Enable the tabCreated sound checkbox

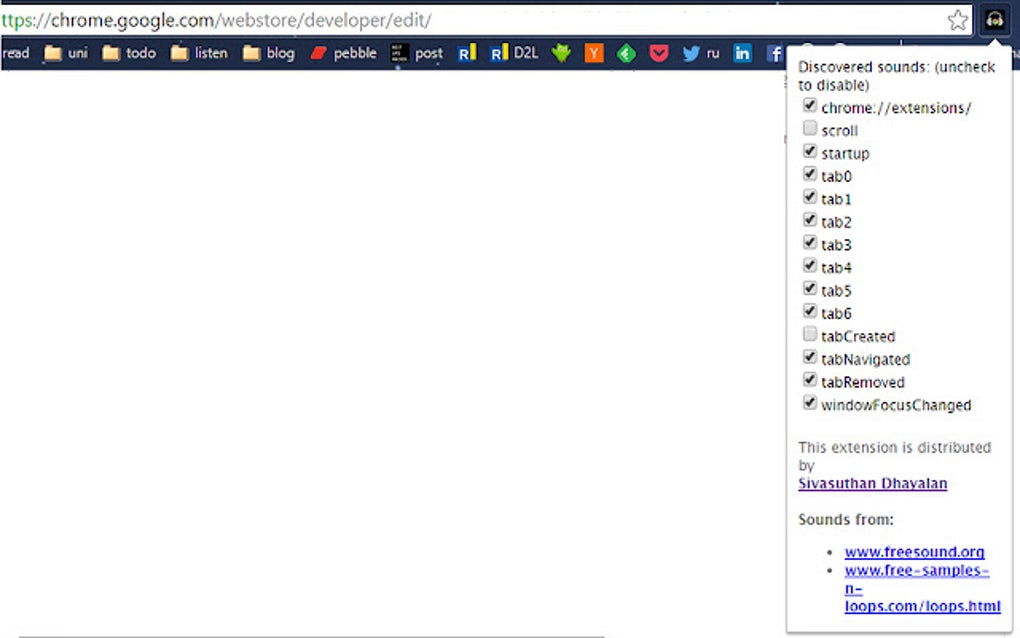coord(809,333)
